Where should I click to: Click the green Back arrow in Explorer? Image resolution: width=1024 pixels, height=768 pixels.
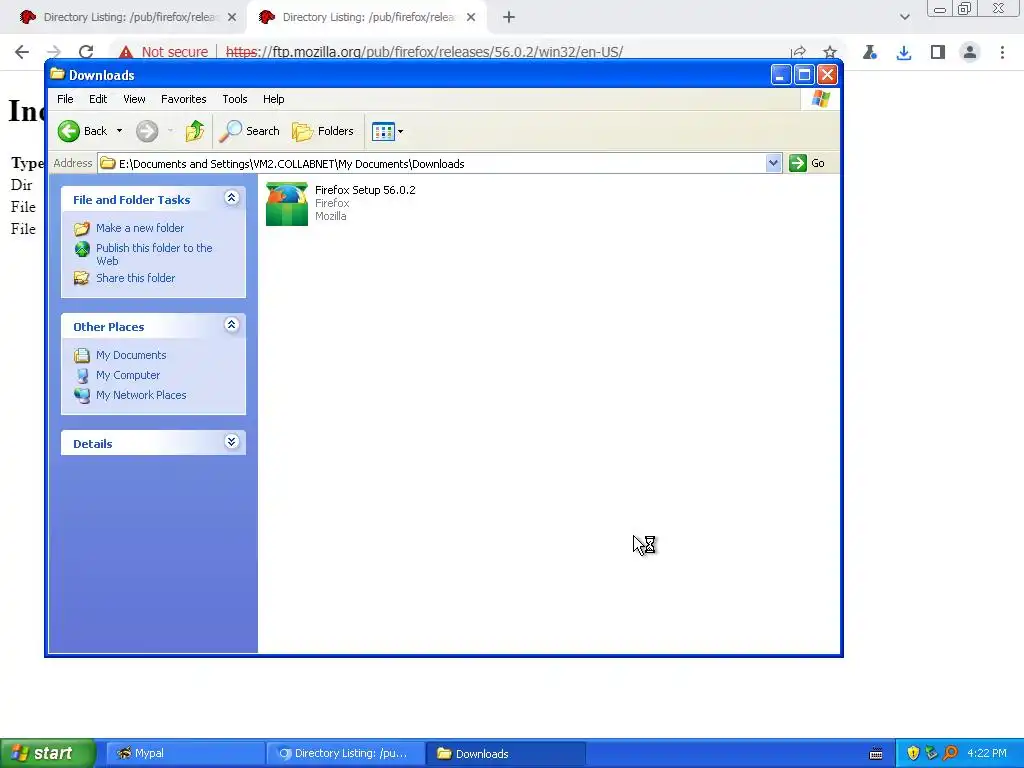click(x=69, y=131)
